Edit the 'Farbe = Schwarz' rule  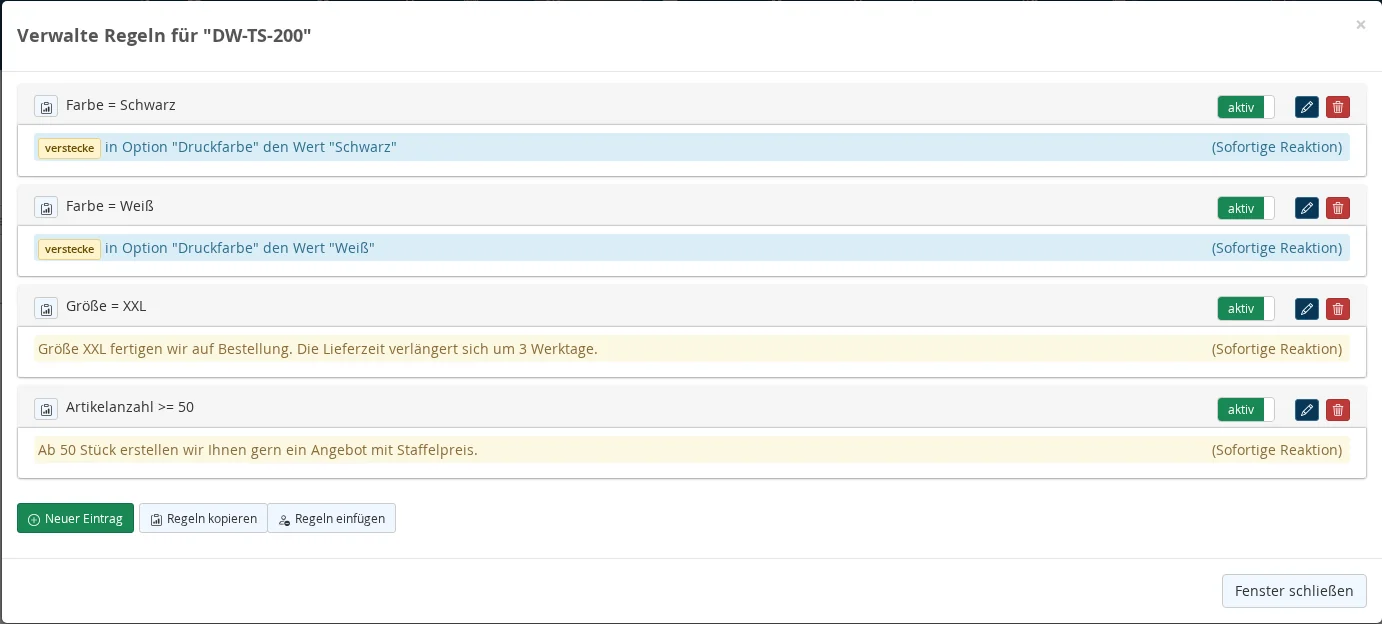tap(1307, 107)
